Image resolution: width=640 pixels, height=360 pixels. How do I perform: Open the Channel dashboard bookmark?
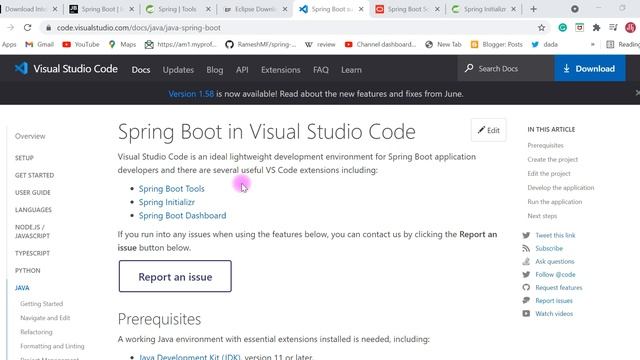[x=380, y=44]
